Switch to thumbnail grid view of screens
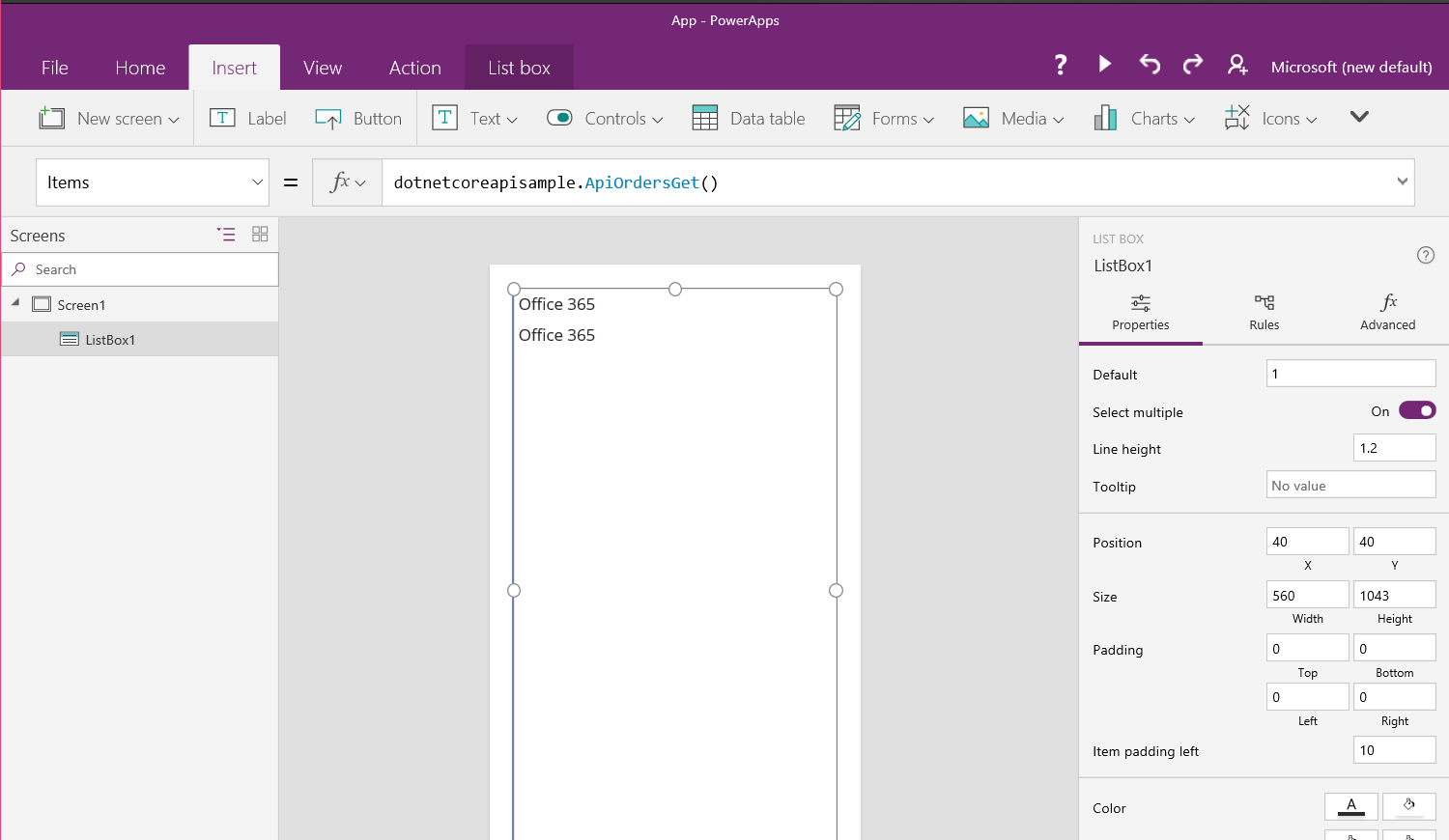The width and height of the screenshot is (1449, 840). (x=260, y=235)
